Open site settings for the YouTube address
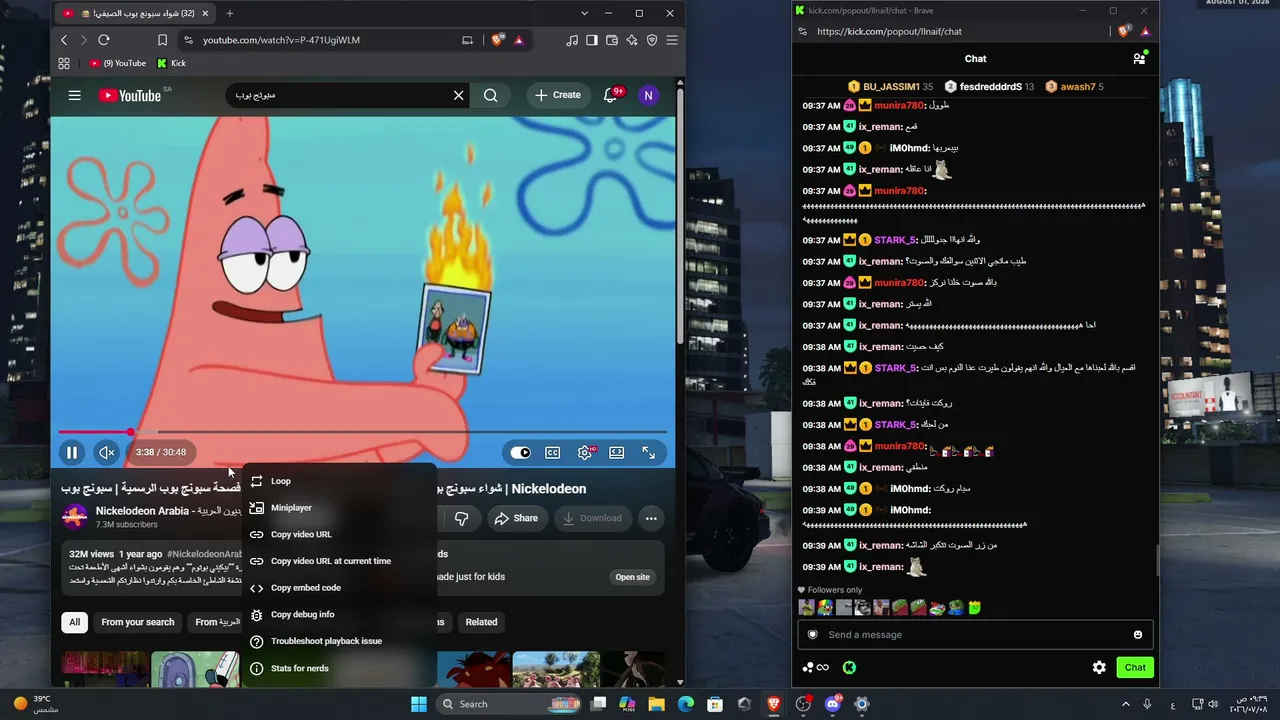1280x720 pixels. tap(187, 40)
